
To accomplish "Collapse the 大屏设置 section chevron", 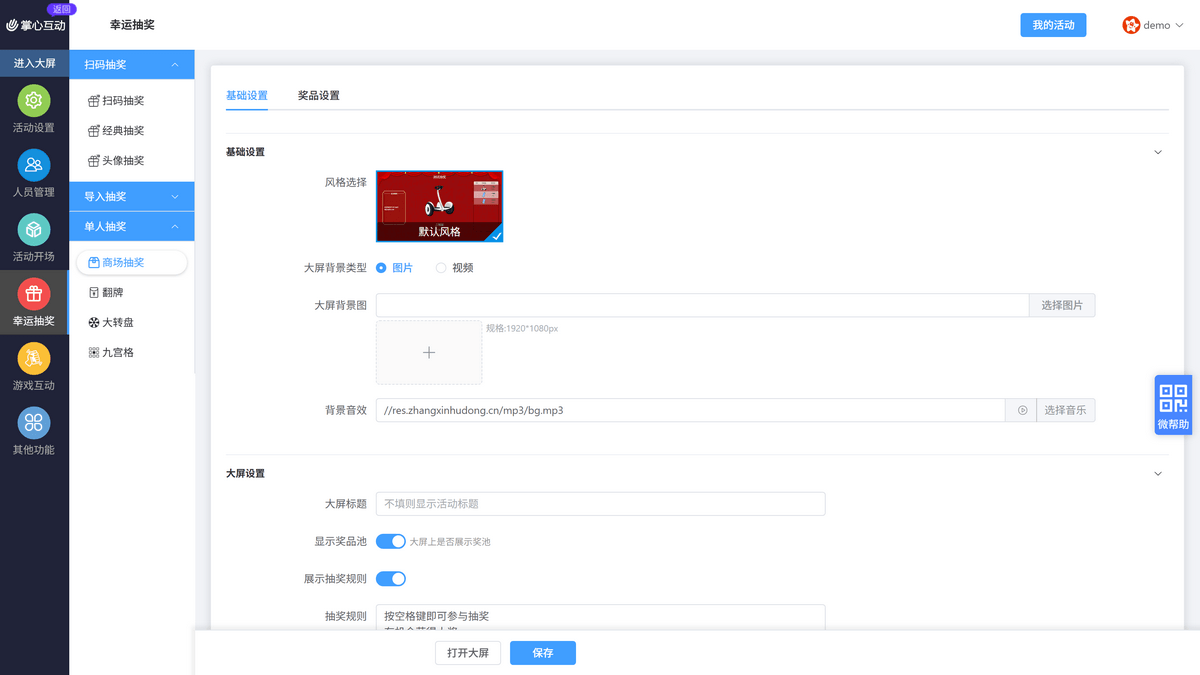I will point(1158,473).
